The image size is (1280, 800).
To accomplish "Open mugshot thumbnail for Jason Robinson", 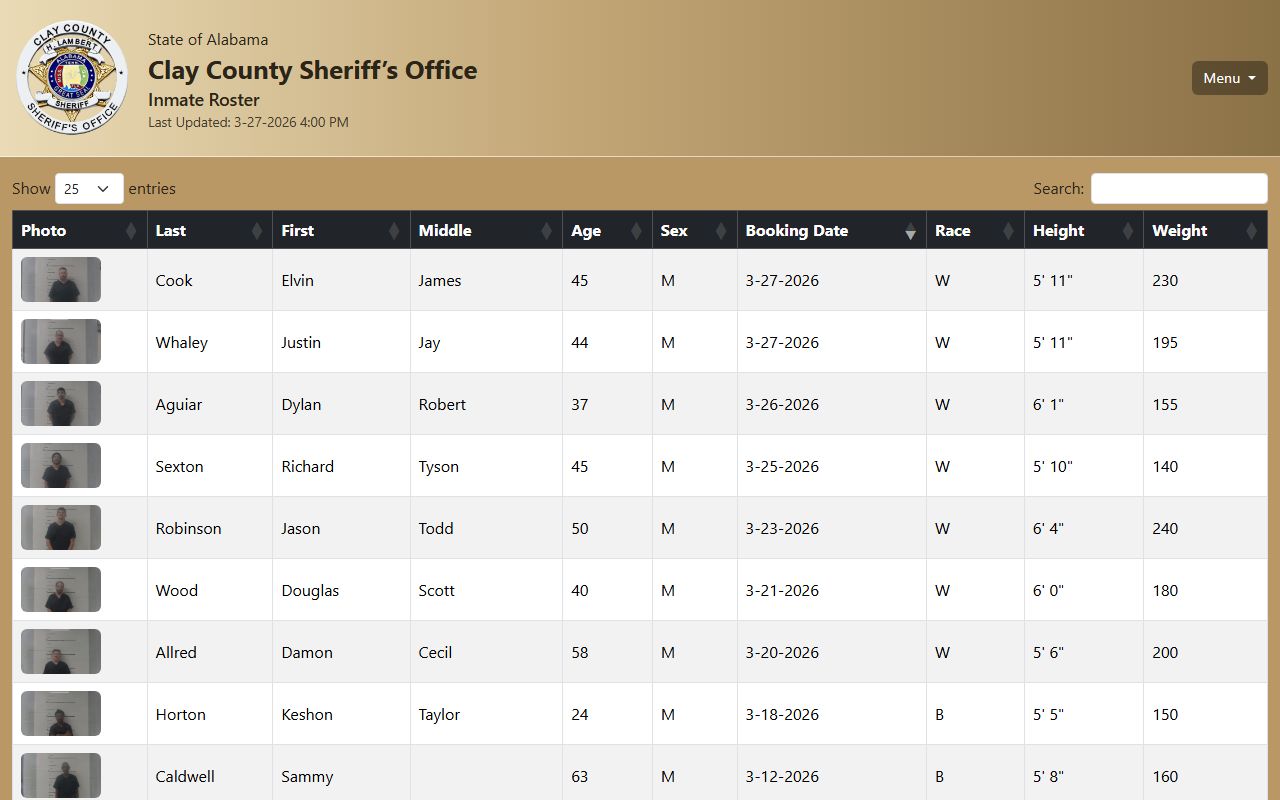I will click(x=61, y=528).
